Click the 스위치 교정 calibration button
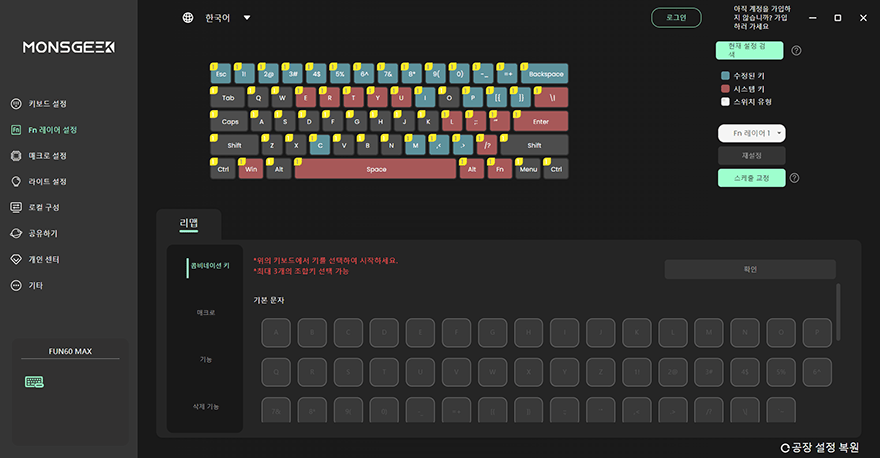The height and width of the screenshot is (458, 880). point(751,178)
